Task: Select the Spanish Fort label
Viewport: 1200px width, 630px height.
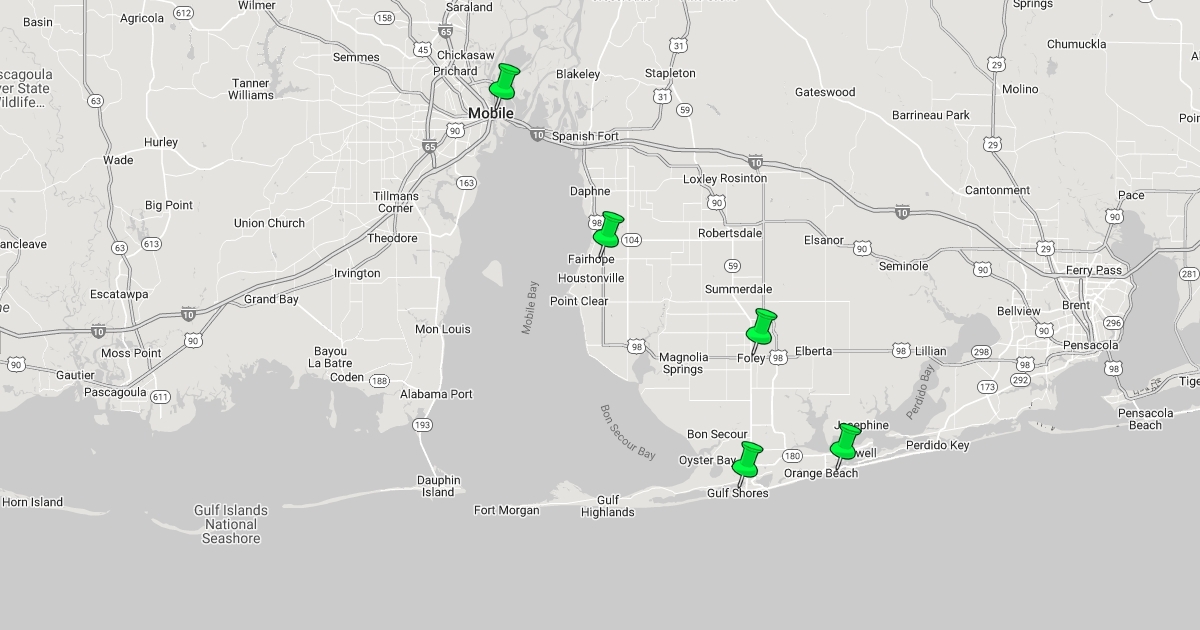Action: tap(585, 136)
